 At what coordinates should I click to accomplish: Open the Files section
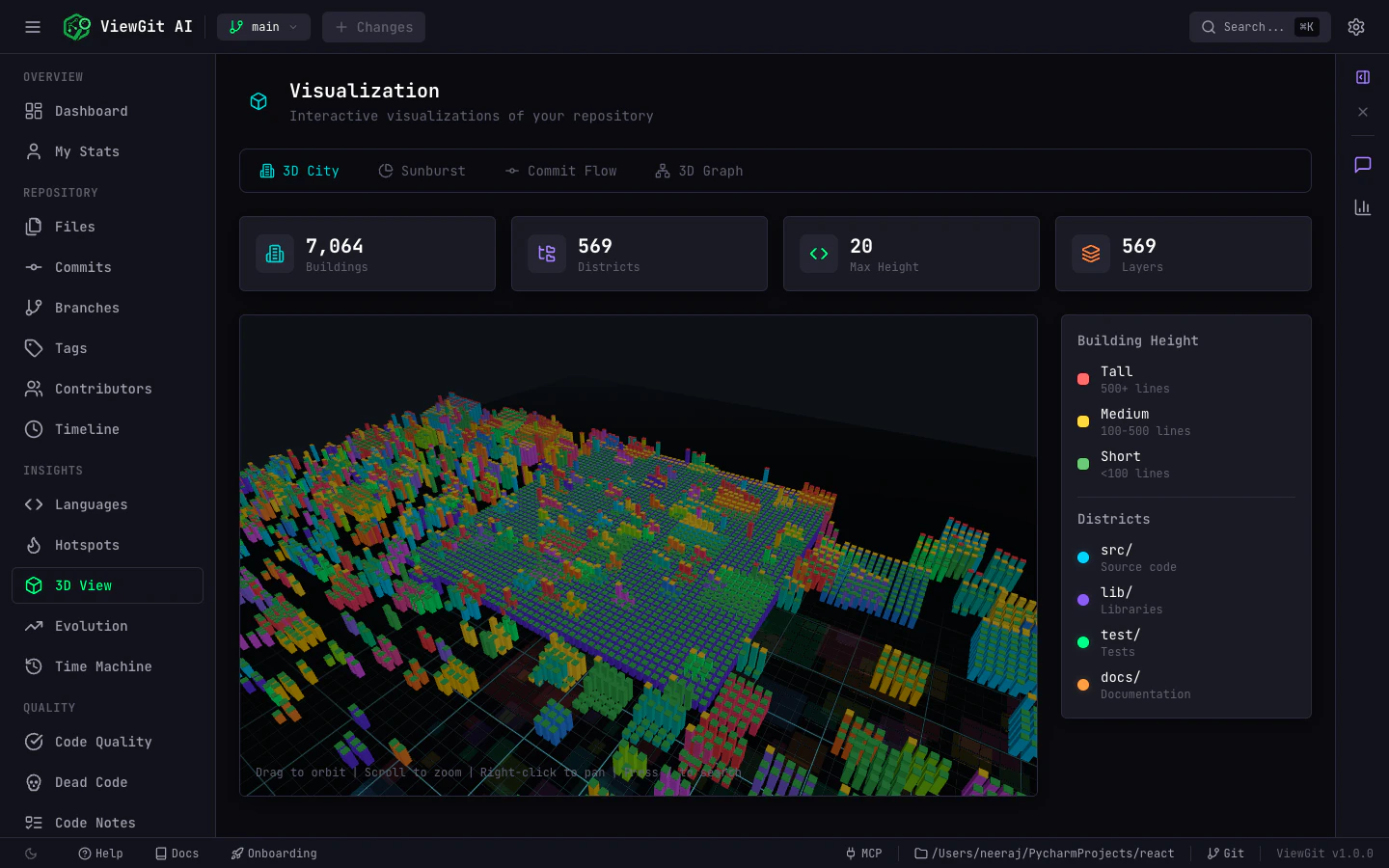pos(107,227)
